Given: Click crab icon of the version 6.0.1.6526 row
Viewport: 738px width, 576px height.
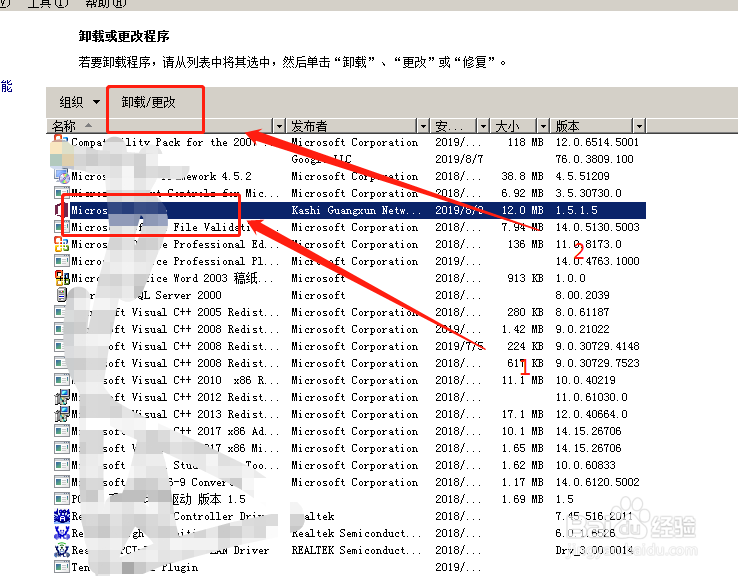Looking at the screenshot, I should (62, 533).
